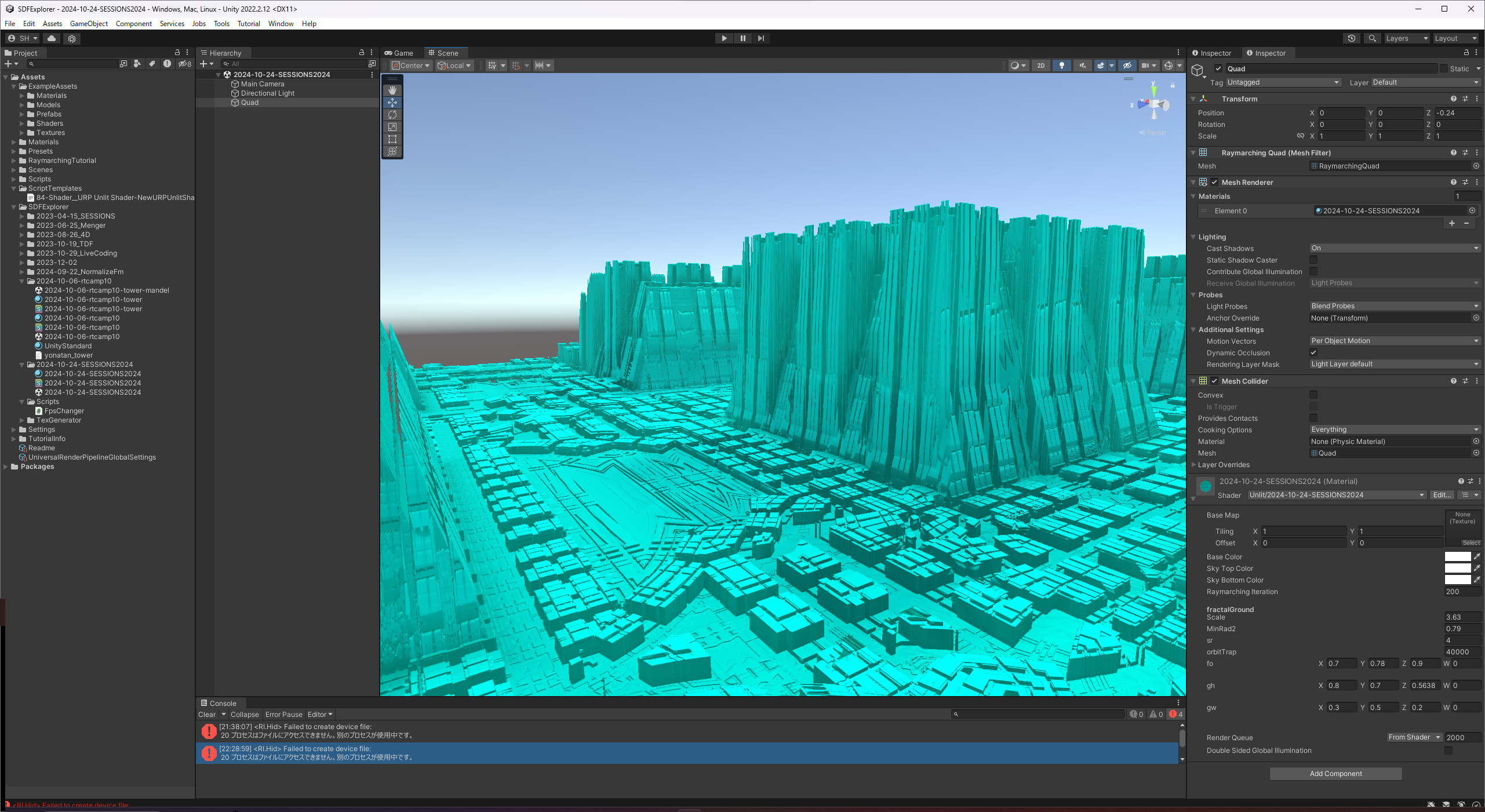Viewport: 1485px width, 812px height.
Task: Open the Undo History icon
Action: coord(1351,38)
